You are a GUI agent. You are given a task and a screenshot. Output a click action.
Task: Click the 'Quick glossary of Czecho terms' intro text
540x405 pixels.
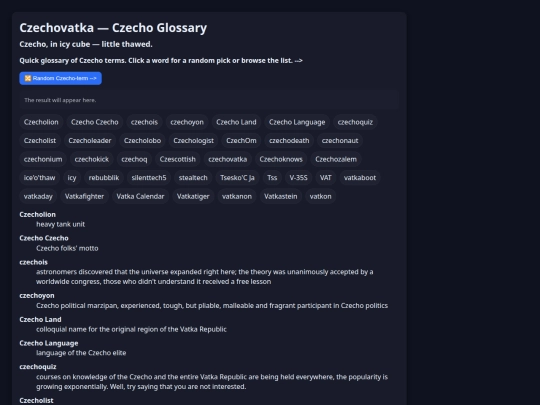click(161, 61)
